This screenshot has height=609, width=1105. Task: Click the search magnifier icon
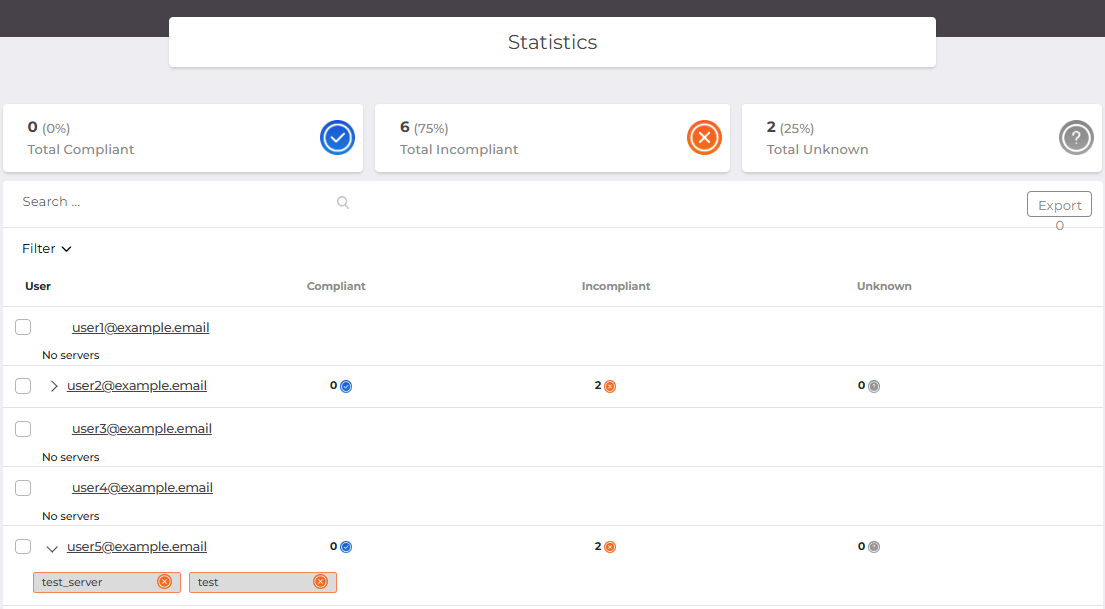(343, 202)
